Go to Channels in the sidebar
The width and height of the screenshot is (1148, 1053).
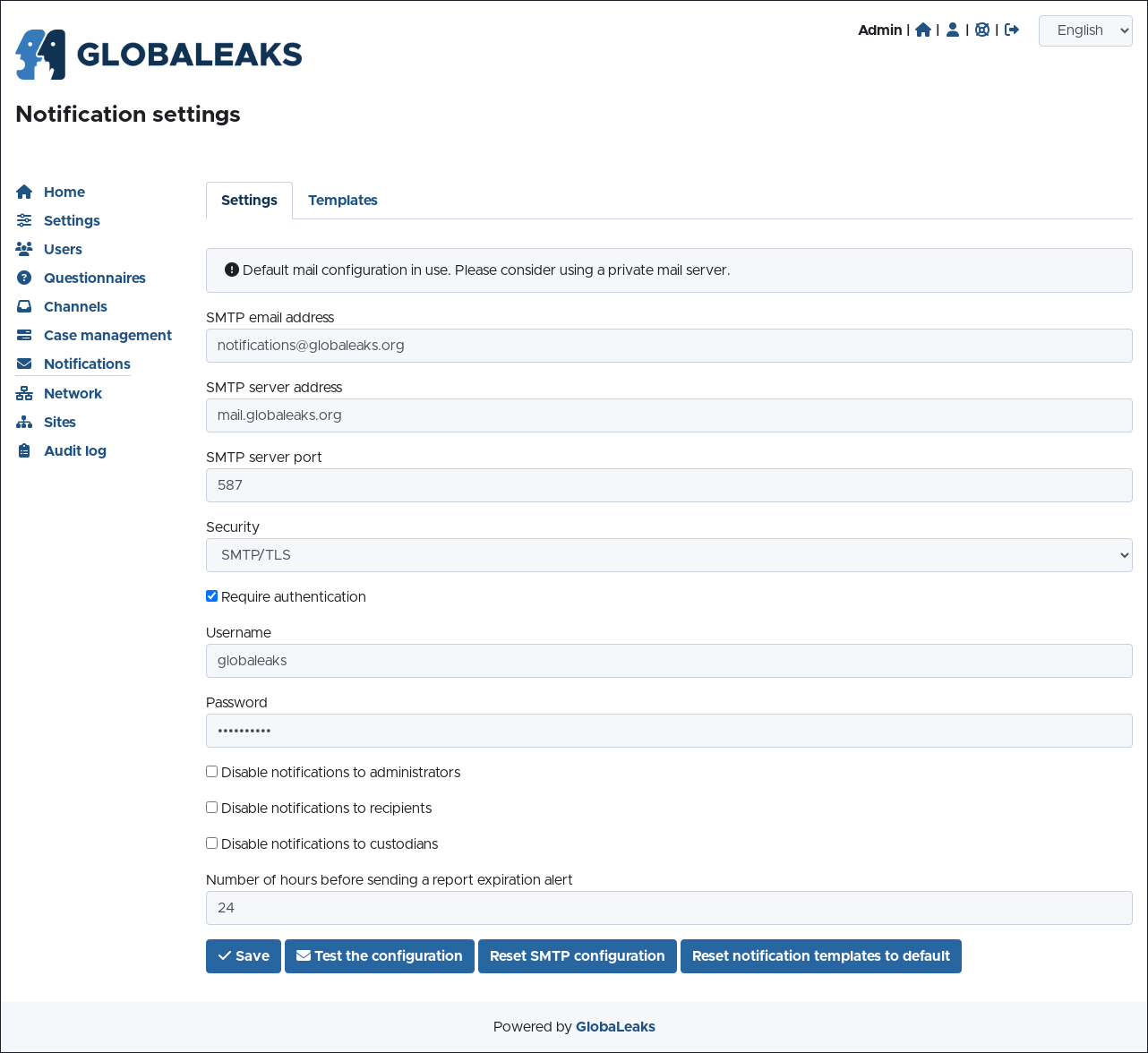coord(75,306)
